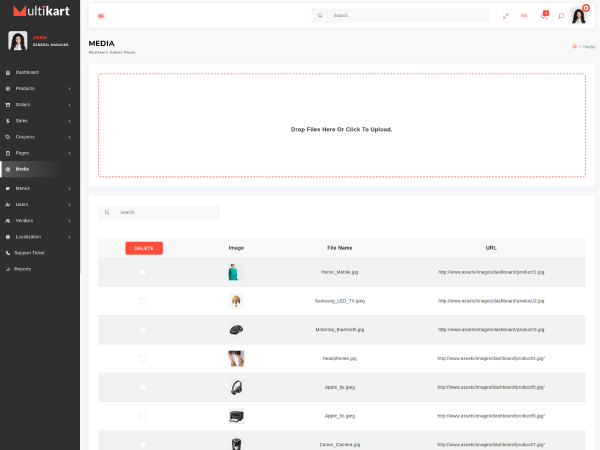Go to Dashboard in the sidebar

27,72
